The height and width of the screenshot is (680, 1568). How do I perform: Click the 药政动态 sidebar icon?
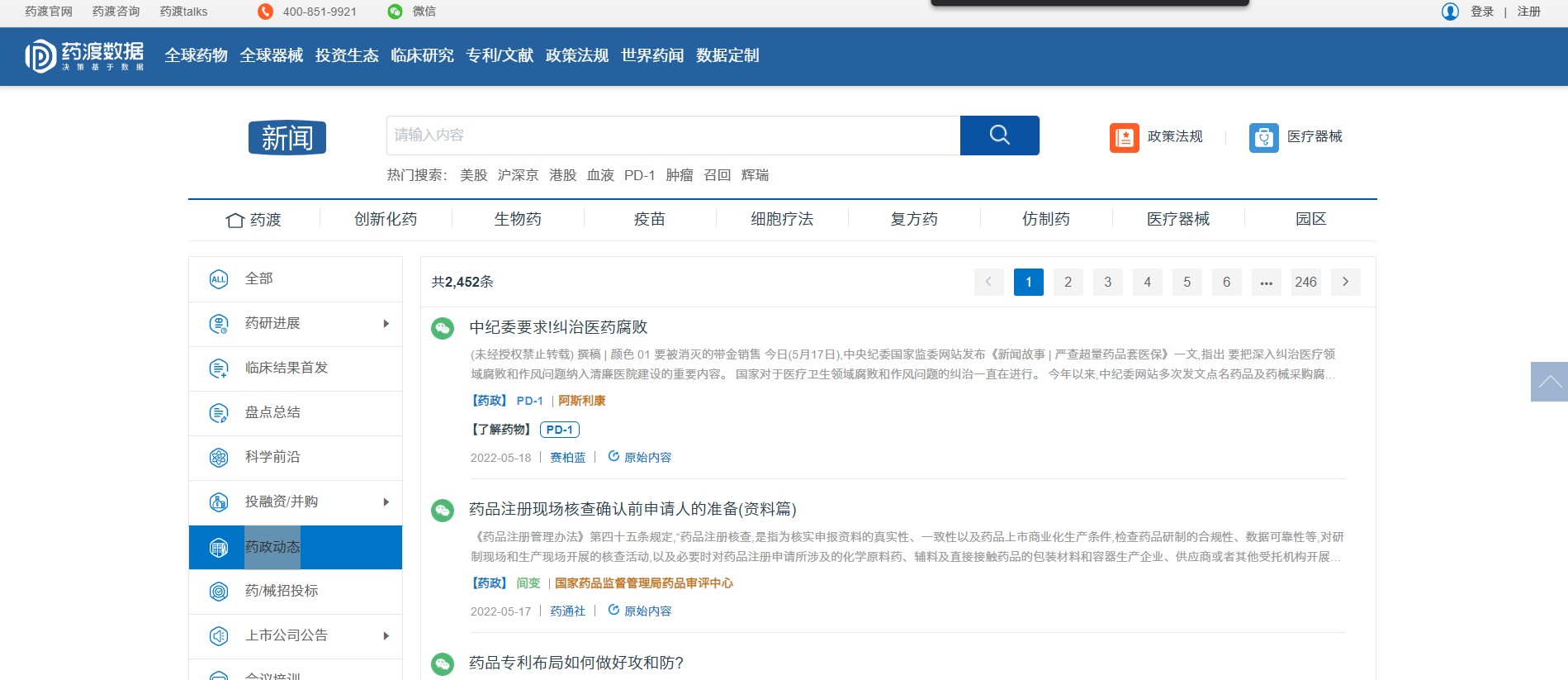pyautogui.click(x=218, y=547)
